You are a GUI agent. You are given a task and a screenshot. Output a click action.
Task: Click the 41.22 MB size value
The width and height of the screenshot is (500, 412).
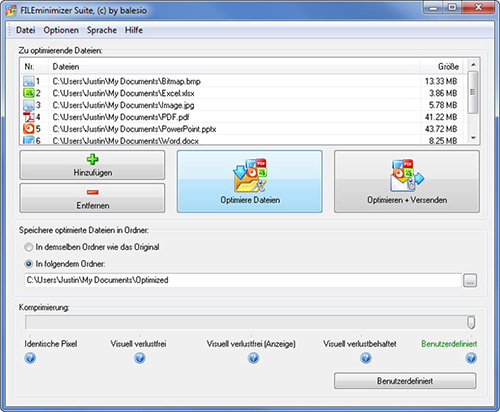[441, 117]
